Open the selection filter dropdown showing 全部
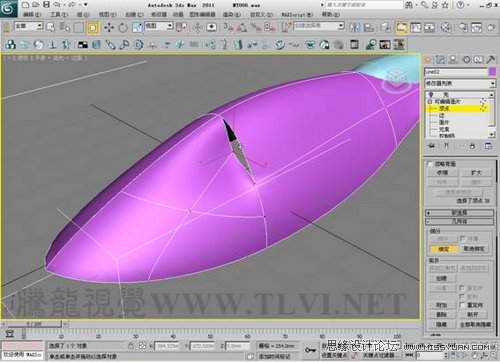 (28, 26)
